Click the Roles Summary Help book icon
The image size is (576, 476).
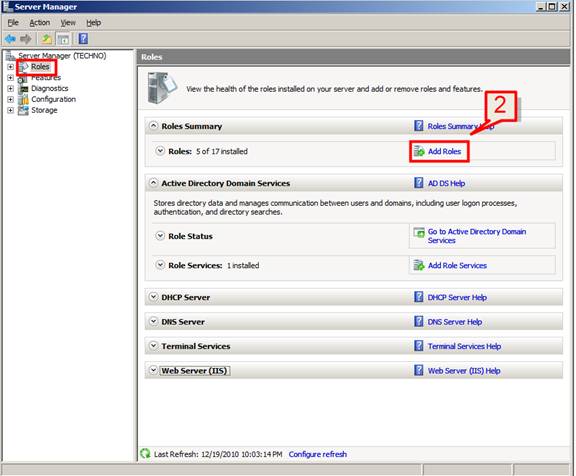418,126
